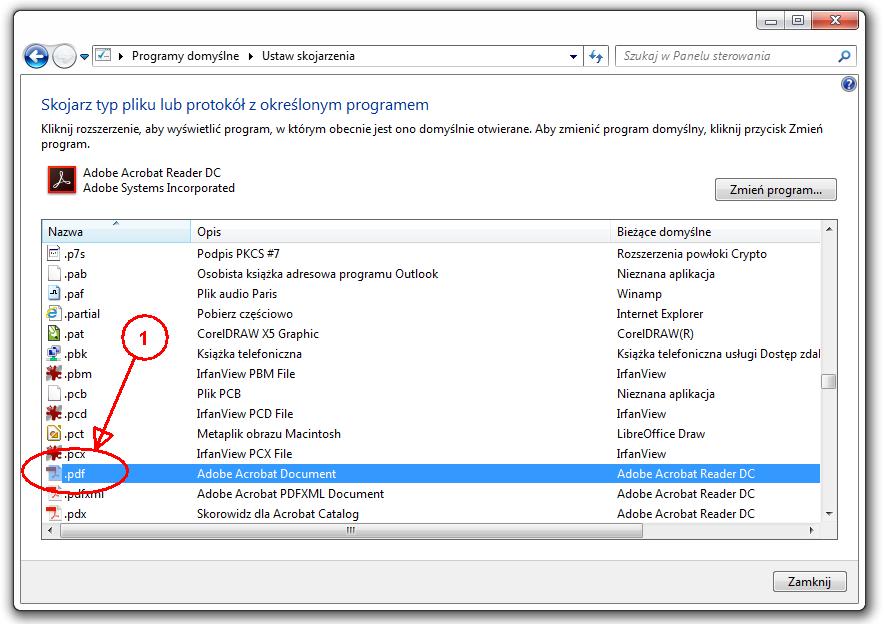Click the vertical scrollbar down arrow
Image resolution: width=884 pixels, height=624 pixels.
pos(829,514)
